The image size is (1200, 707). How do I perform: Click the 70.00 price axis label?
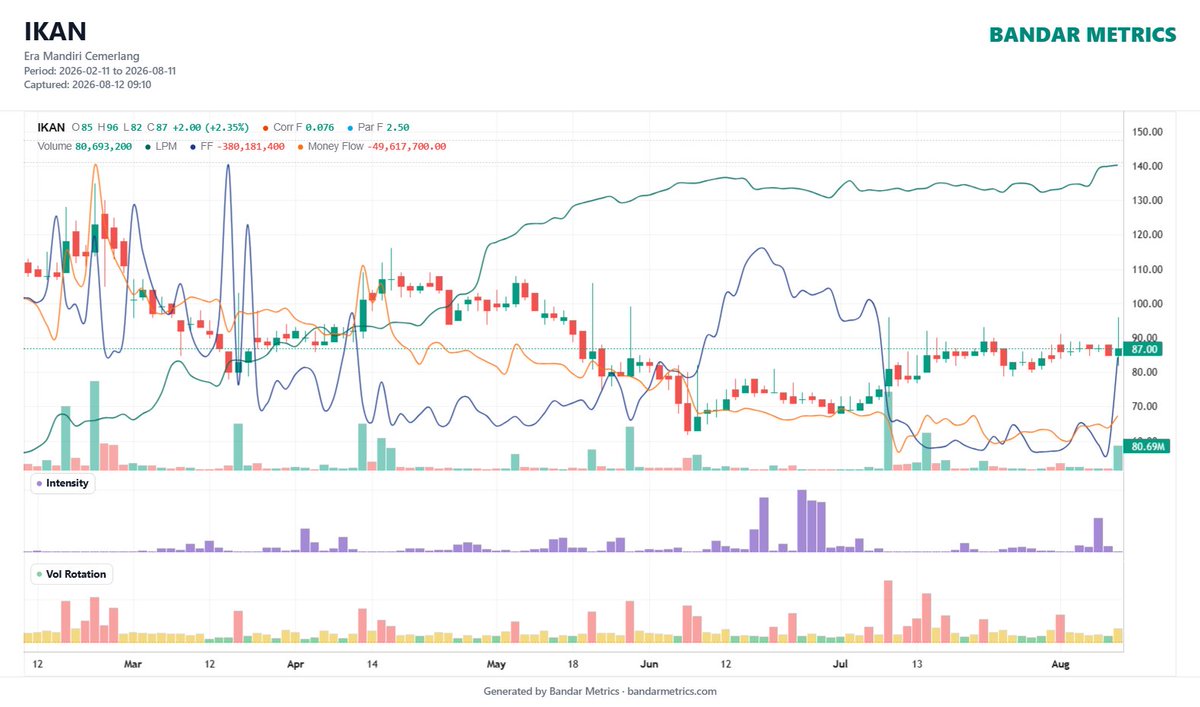click(1147, 407)
